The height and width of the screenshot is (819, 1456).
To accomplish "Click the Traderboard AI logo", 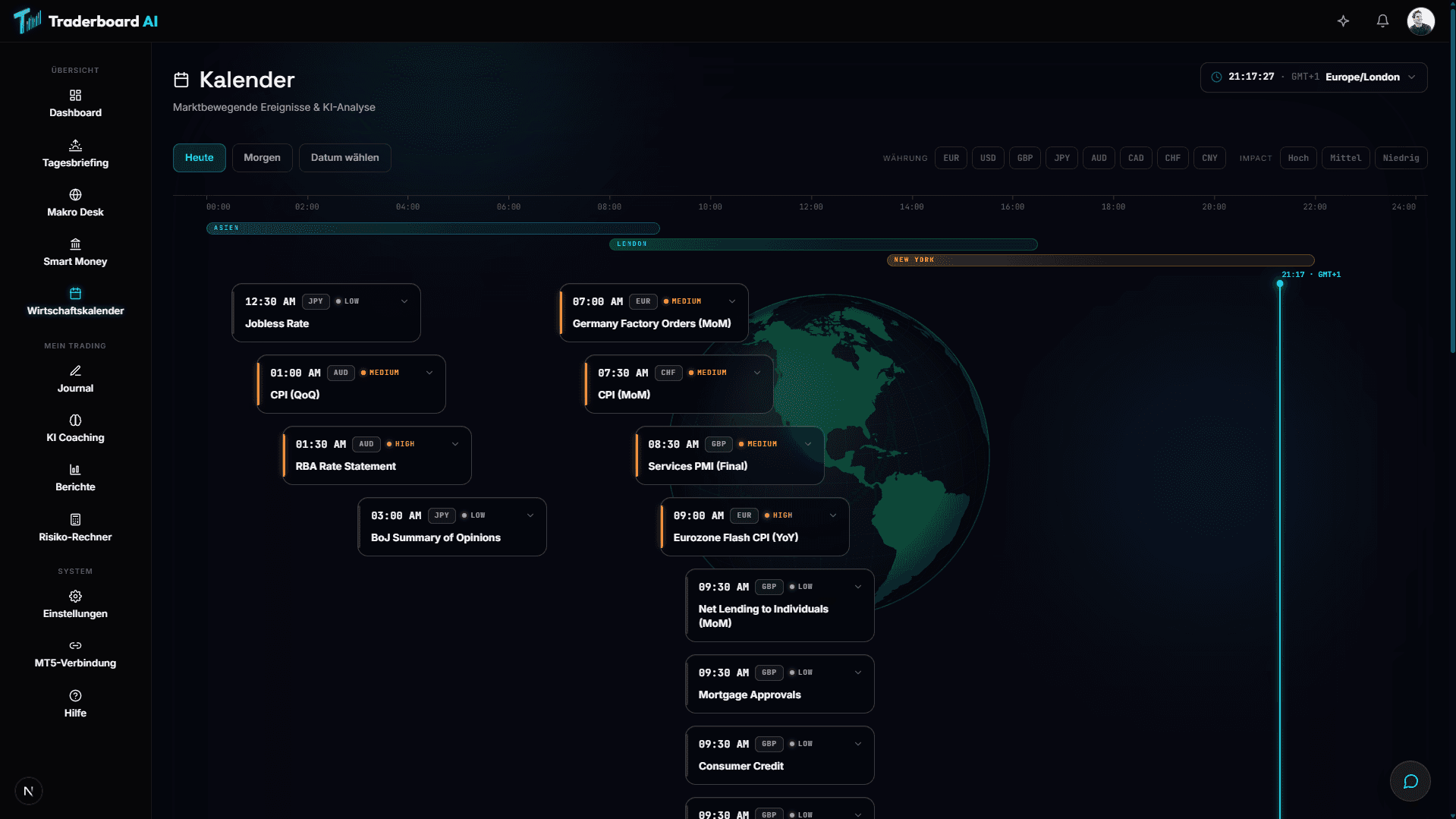I will (x=86, y=21).
